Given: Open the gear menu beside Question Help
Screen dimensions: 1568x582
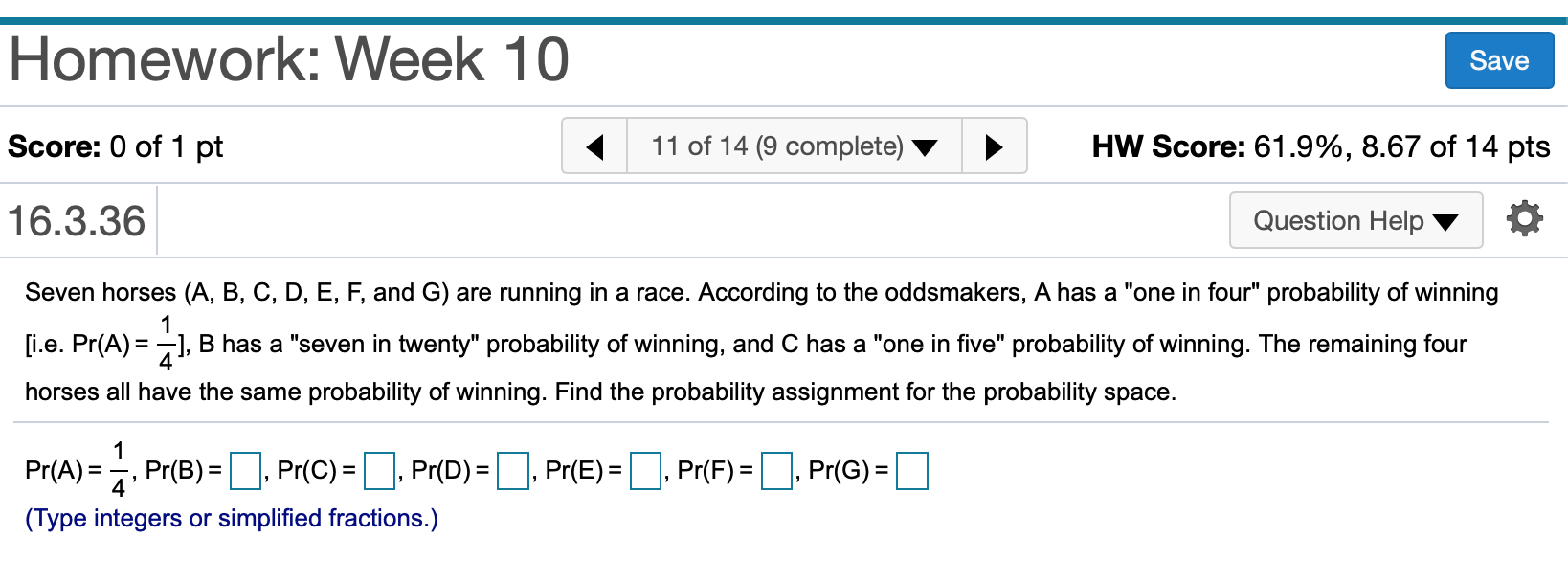Looking at the screenshot, I should 1525,219.
